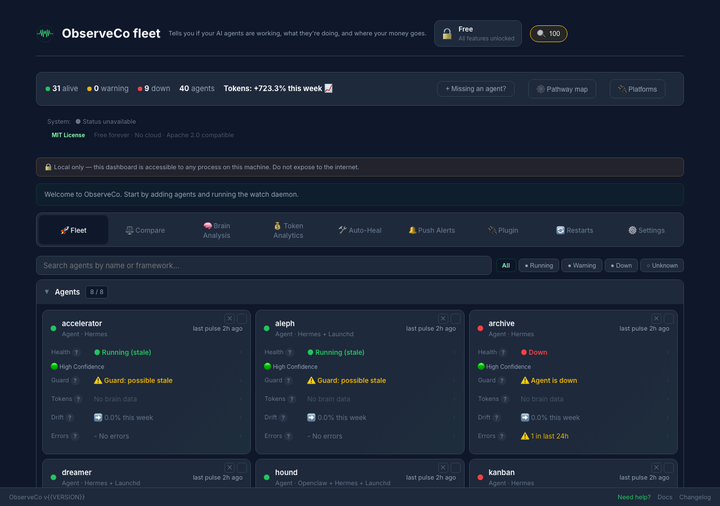This screenshot has width=720, height=506.
Task: Click Guard help icon on accelerator card
Action: (75, 380)
